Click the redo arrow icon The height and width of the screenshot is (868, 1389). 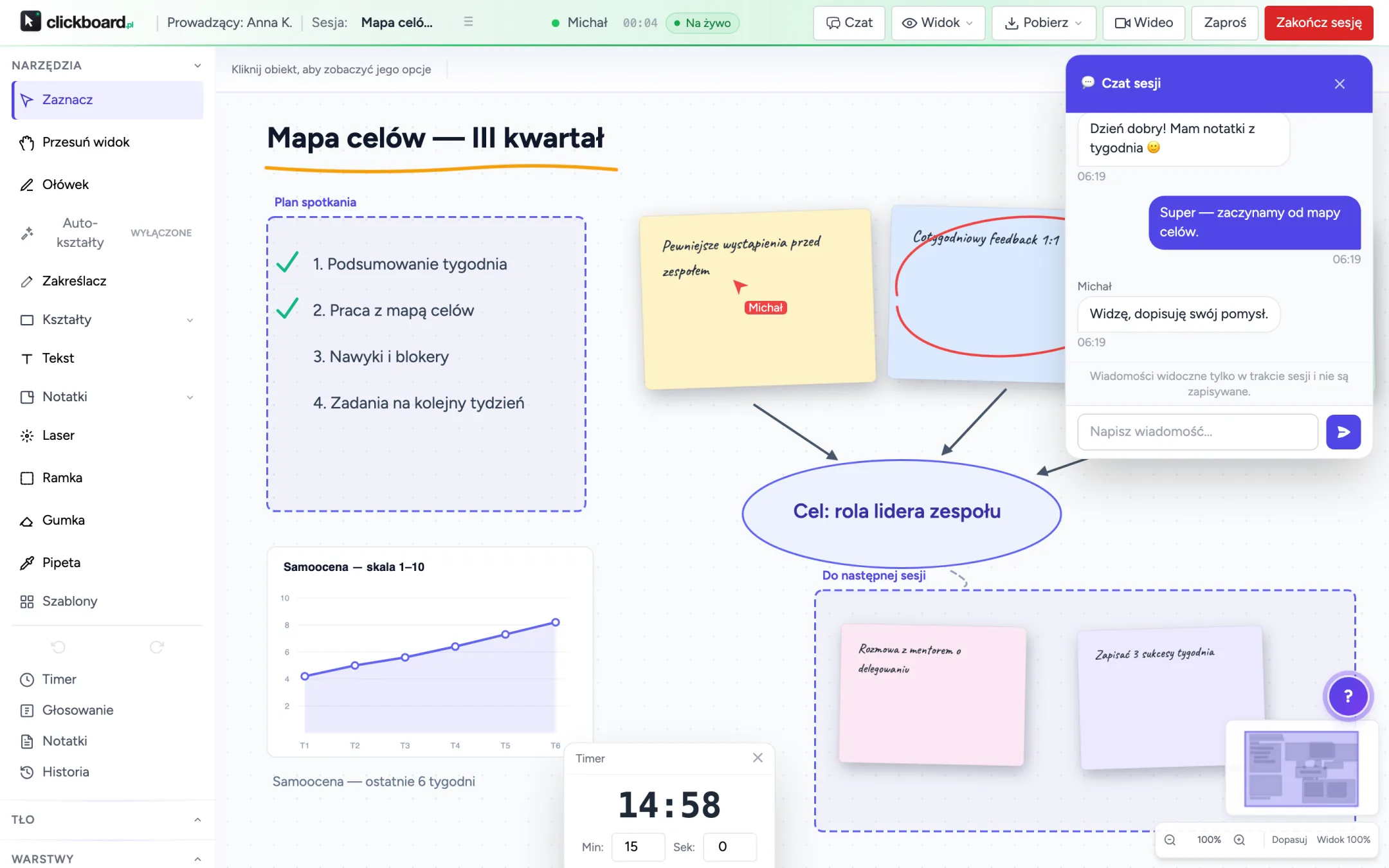[x=156, y=647]
